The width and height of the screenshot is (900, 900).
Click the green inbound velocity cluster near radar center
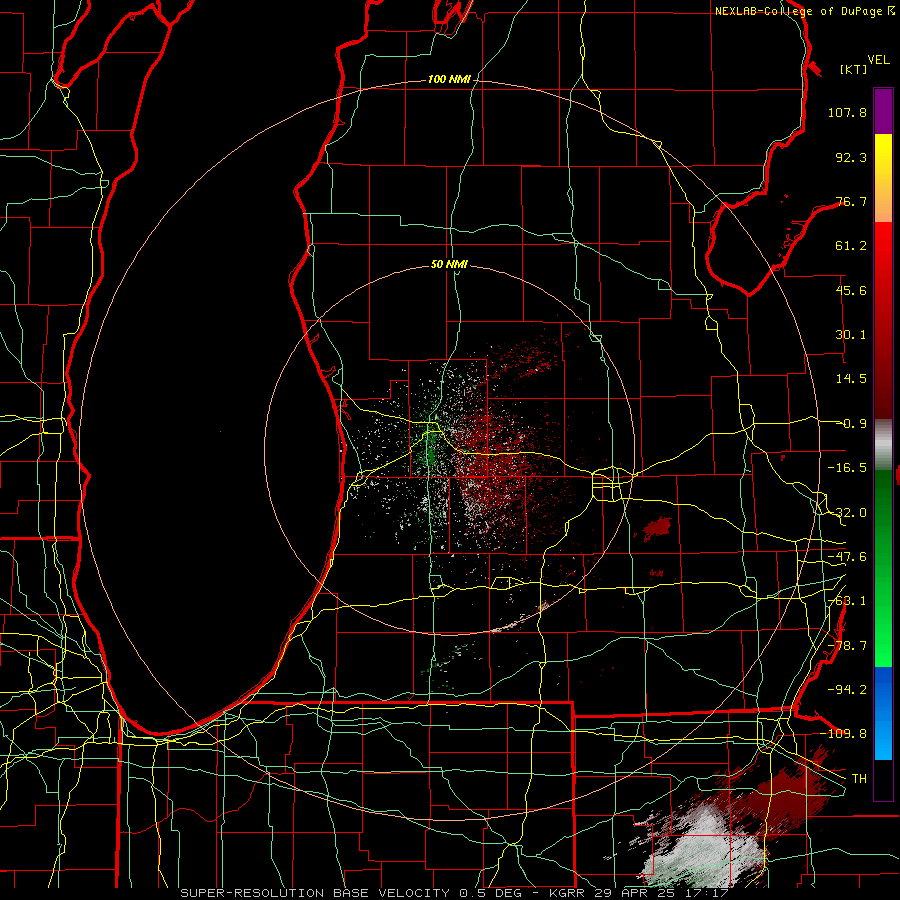429,451
